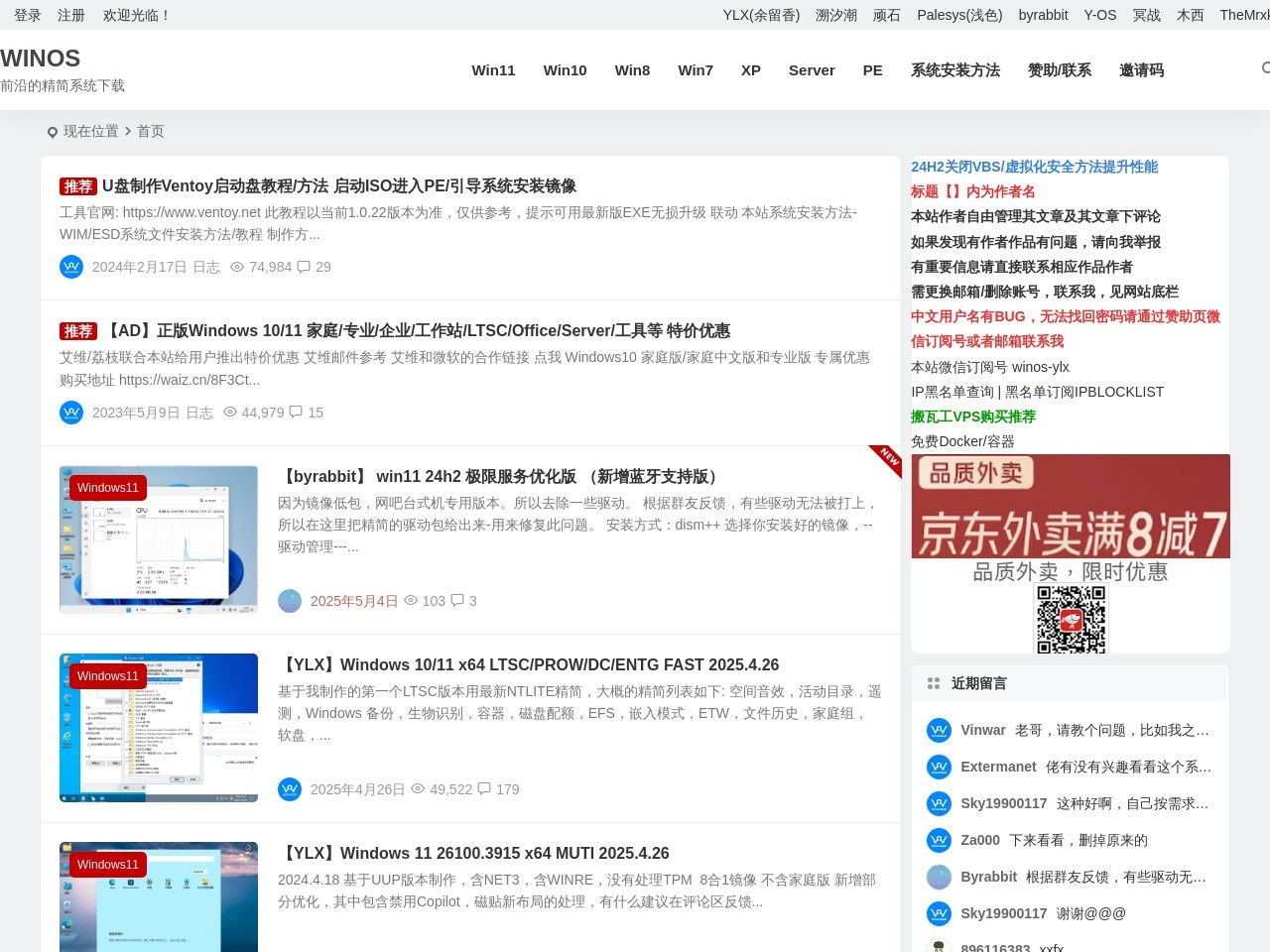Viewport: 1270px width, 952px height.
Task: Open the XP menu
Action: click(751, 70)
